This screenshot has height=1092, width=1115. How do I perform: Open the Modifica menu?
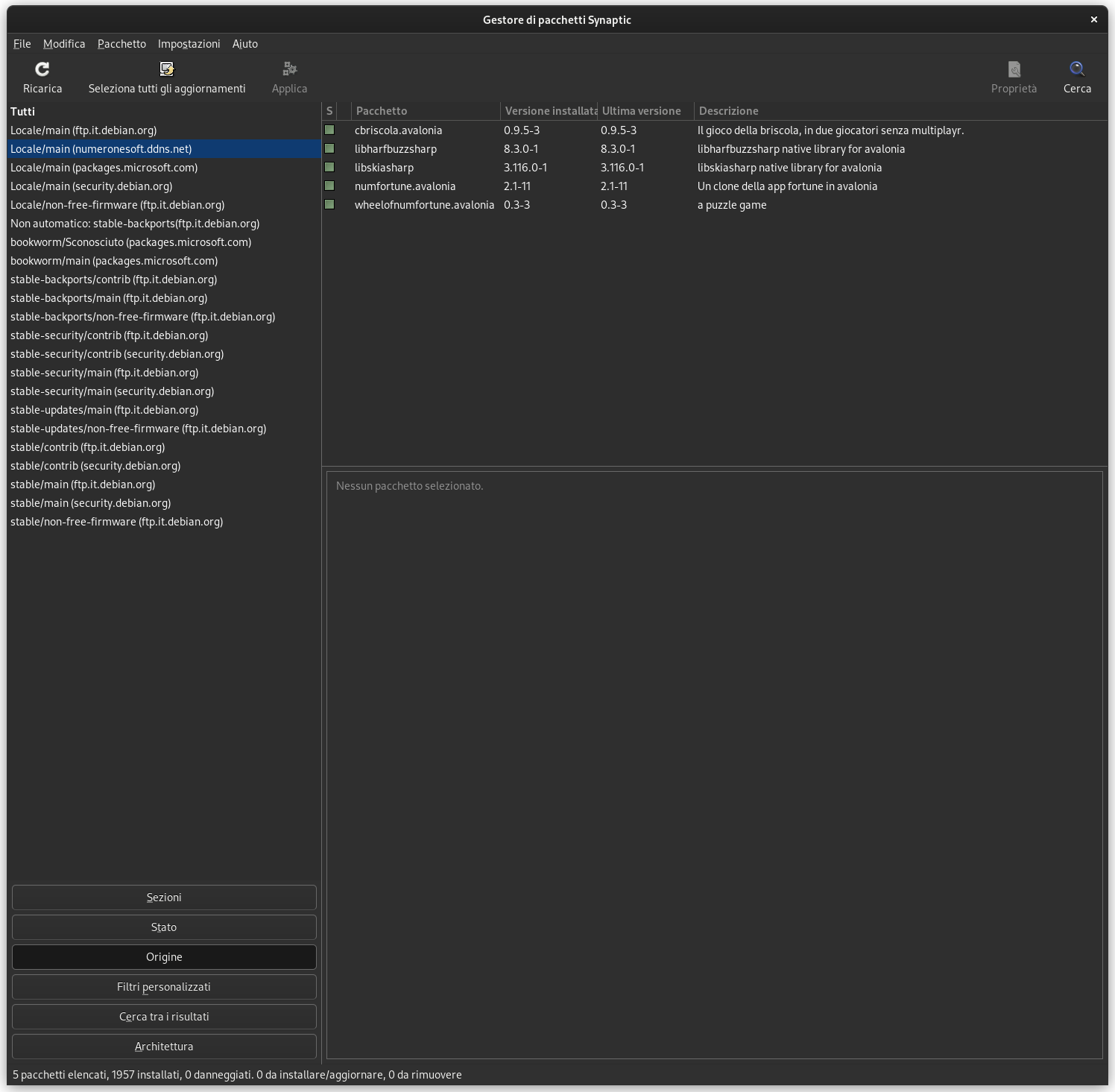(64, 44)
